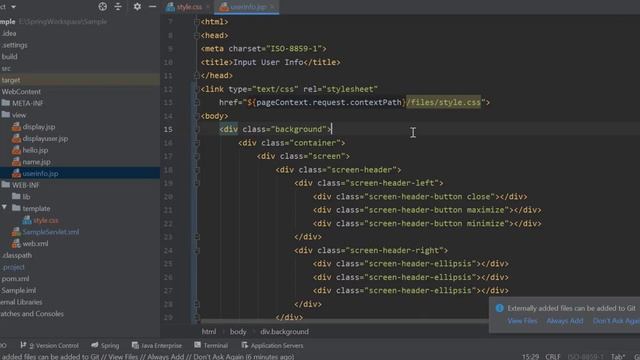The image size is (640, 360).
Task: Open pom.xml in the tree
Action: 15,279
